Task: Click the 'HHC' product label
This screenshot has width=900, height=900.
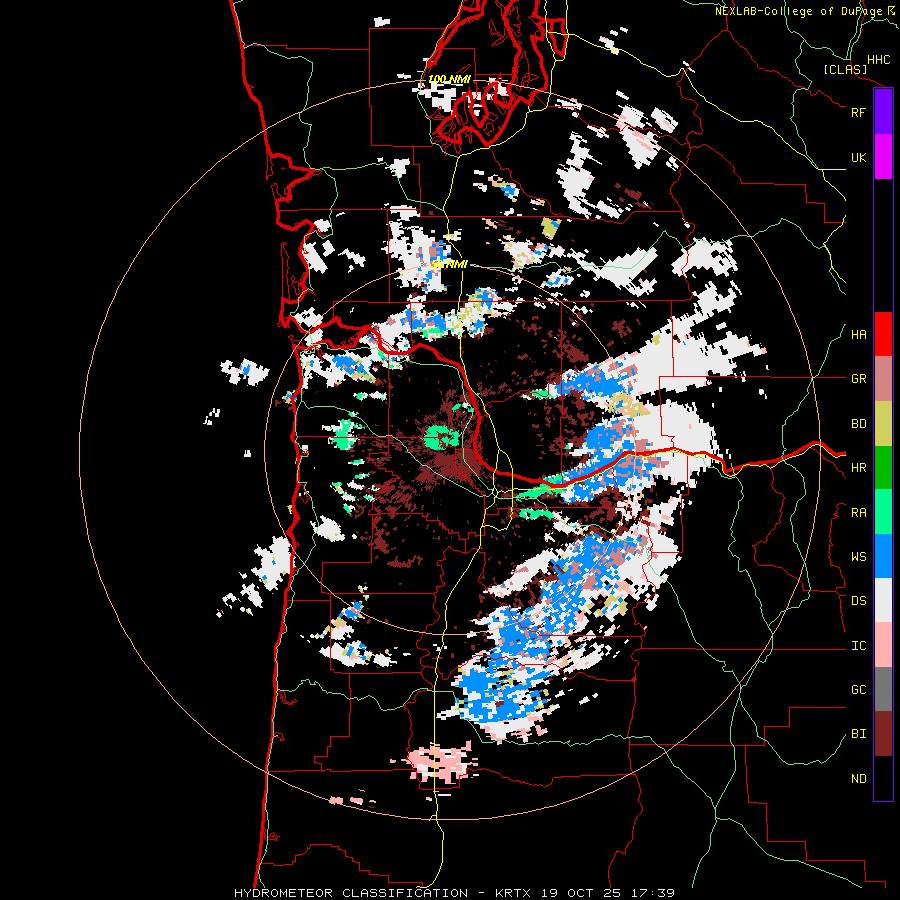Action: 878,60
